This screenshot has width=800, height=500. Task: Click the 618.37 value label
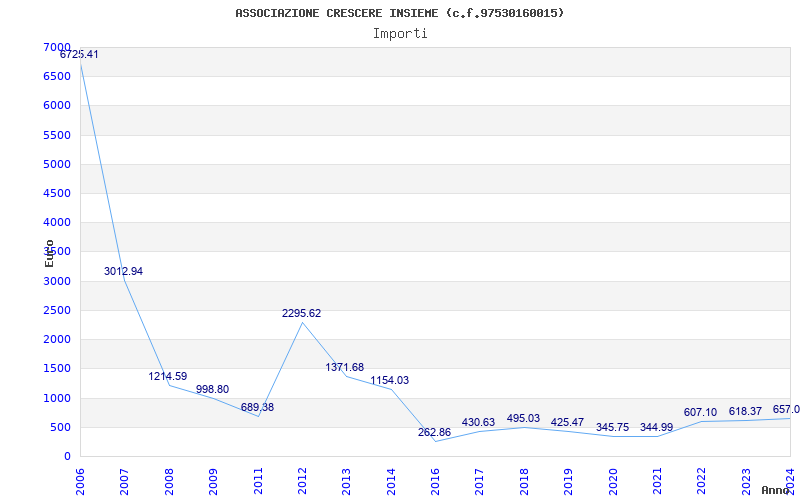[x=745, y=411]
